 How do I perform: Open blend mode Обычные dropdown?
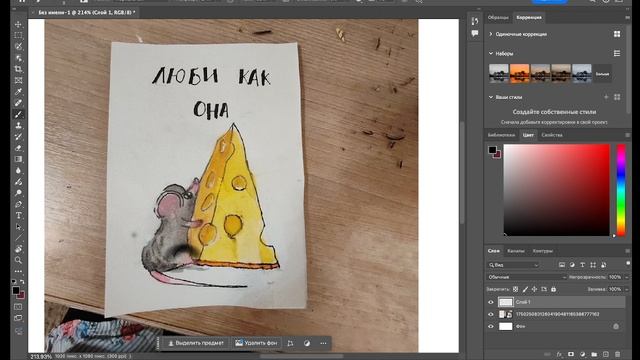pyautogui.click(x=527, y=277)
